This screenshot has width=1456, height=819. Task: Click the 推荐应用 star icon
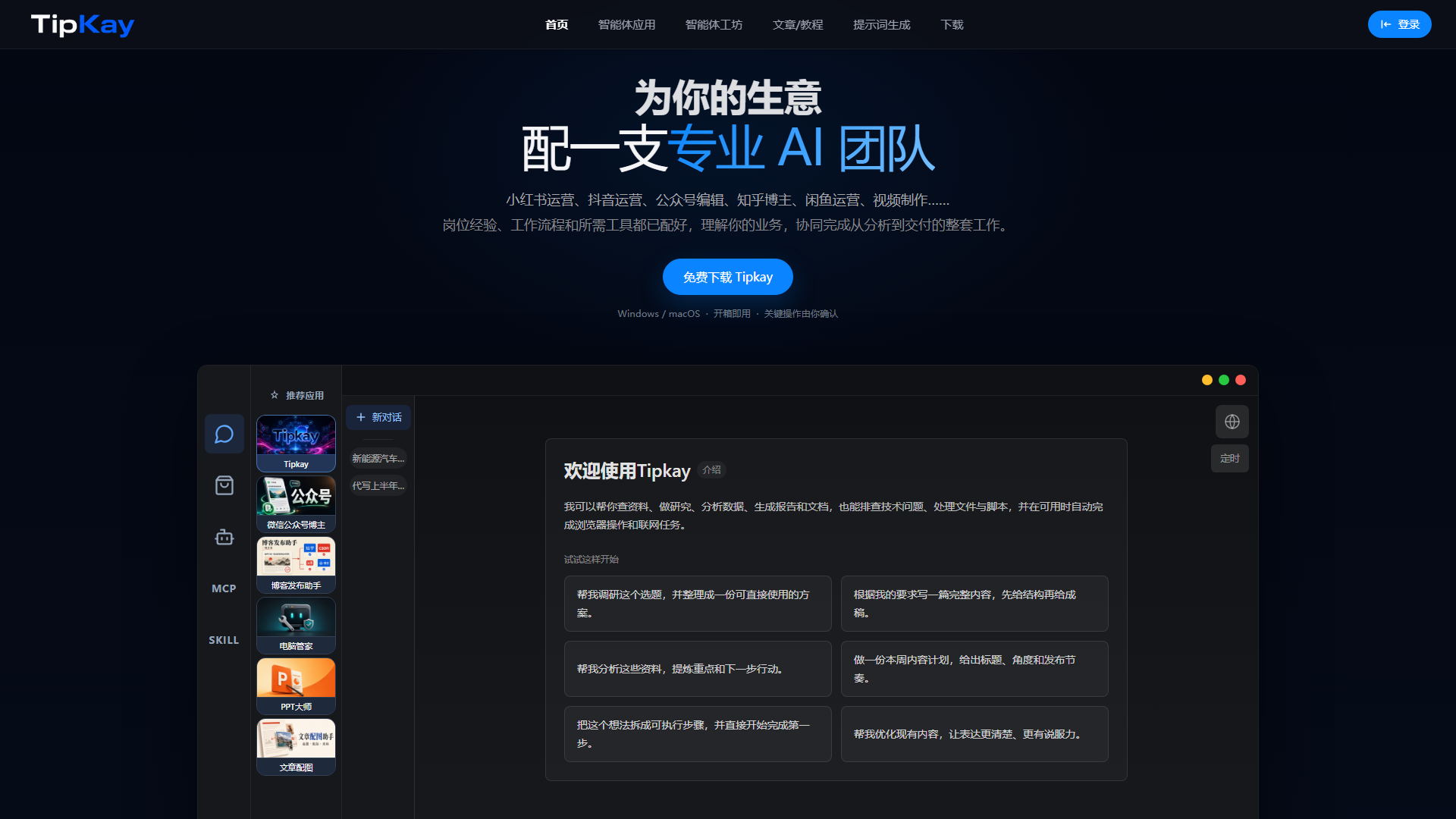[x=275, y=395]
